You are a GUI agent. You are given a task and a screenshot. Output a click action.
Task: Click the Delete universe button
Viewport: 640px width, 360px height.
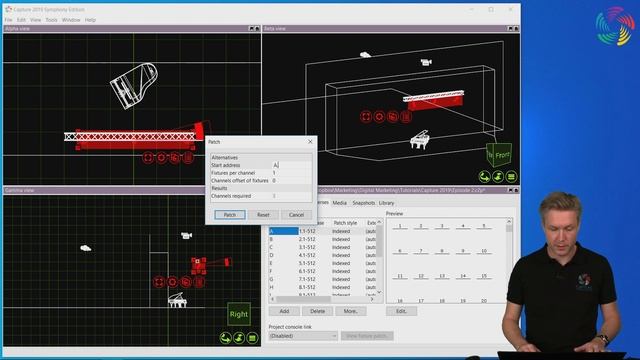[317, 311]
